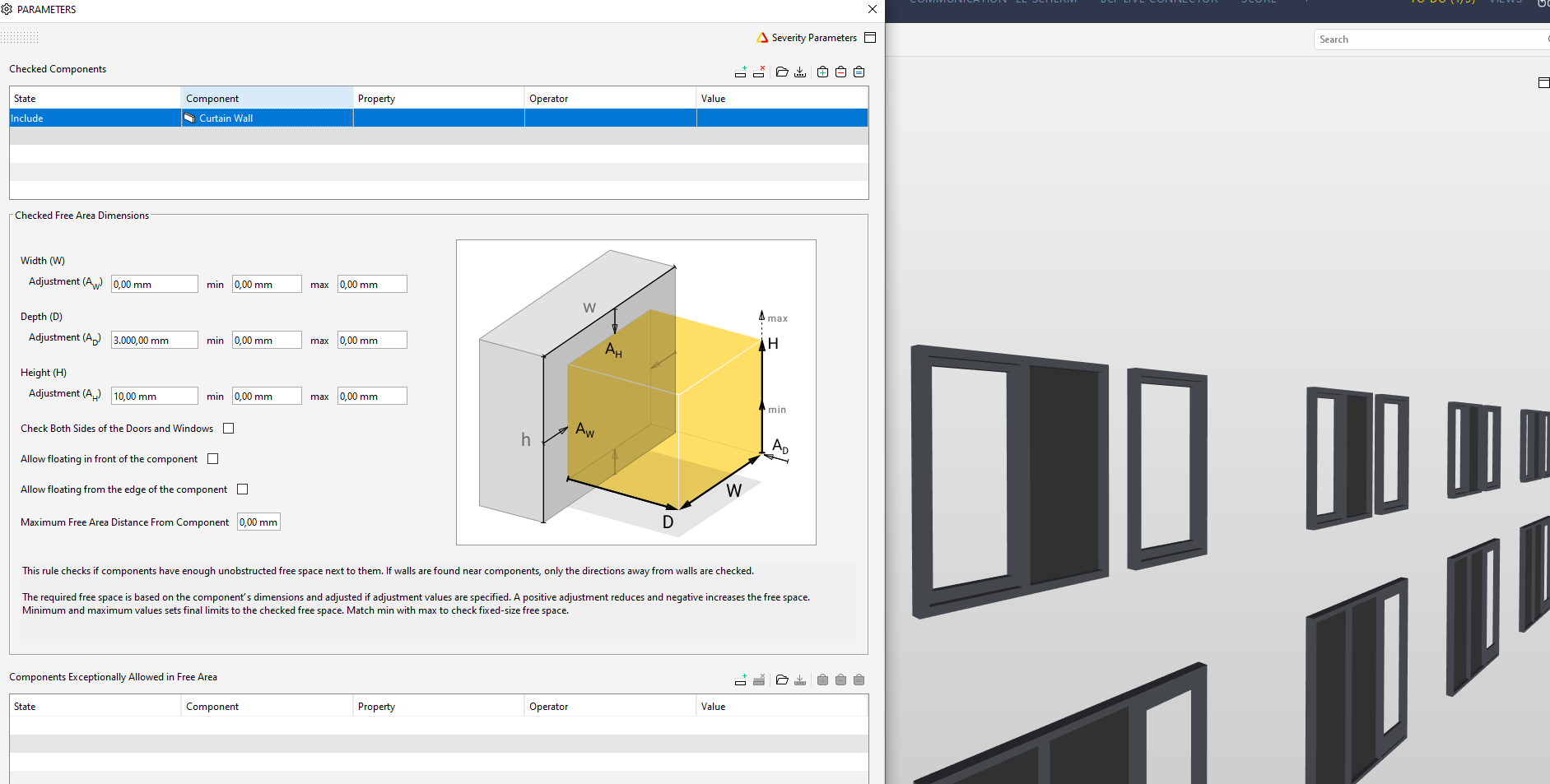The image size is (1550, 784).
Task: Click Property header in Checked Components table
Action: coord(439,98)
